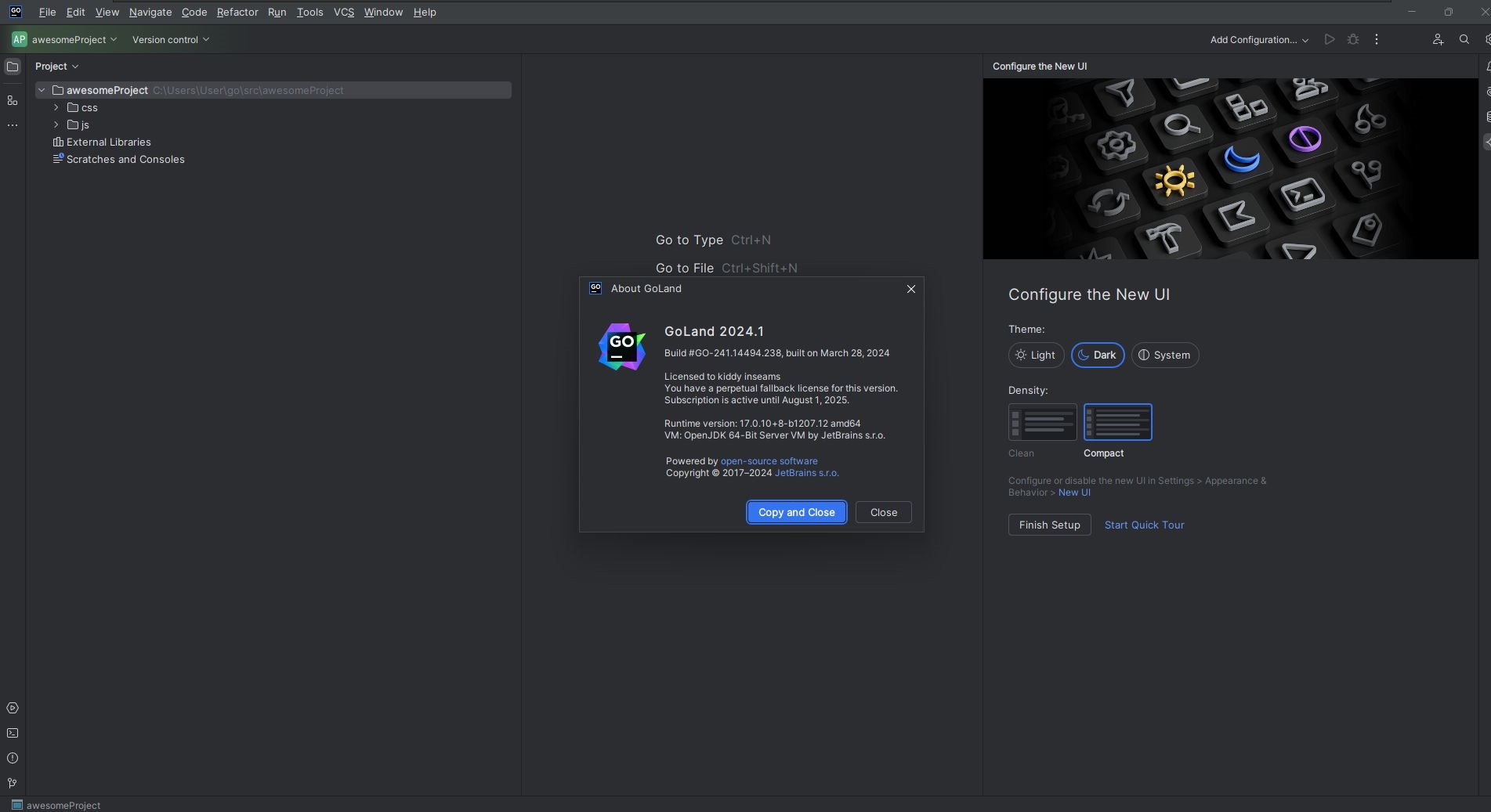Click the Debug bug icon
1491x812 pixels.
click(1353, 39)
